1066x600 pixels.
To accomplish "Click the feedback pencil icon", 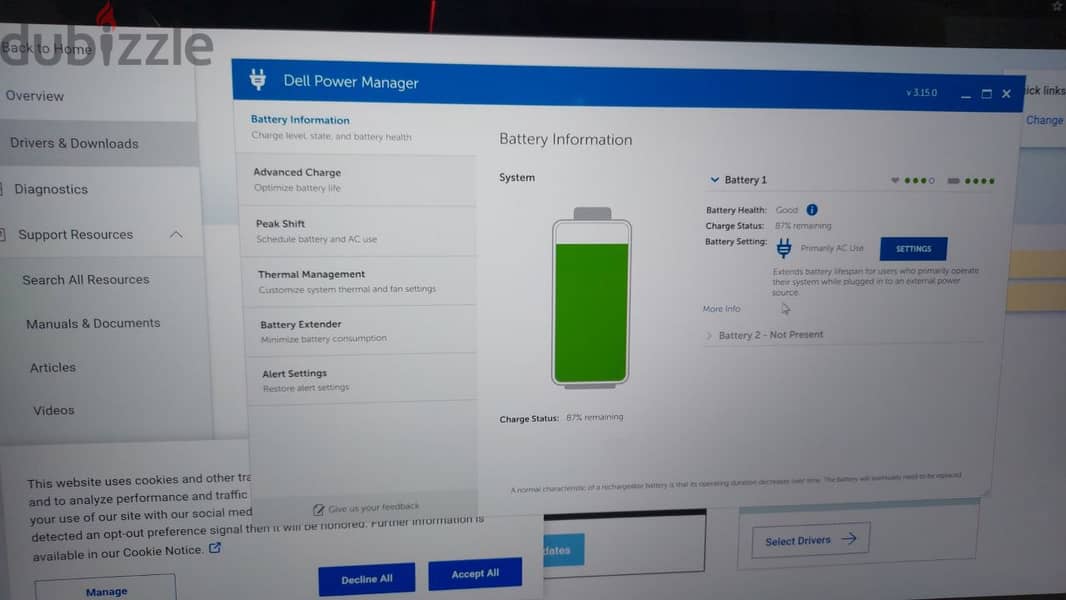I will [318, 509].
